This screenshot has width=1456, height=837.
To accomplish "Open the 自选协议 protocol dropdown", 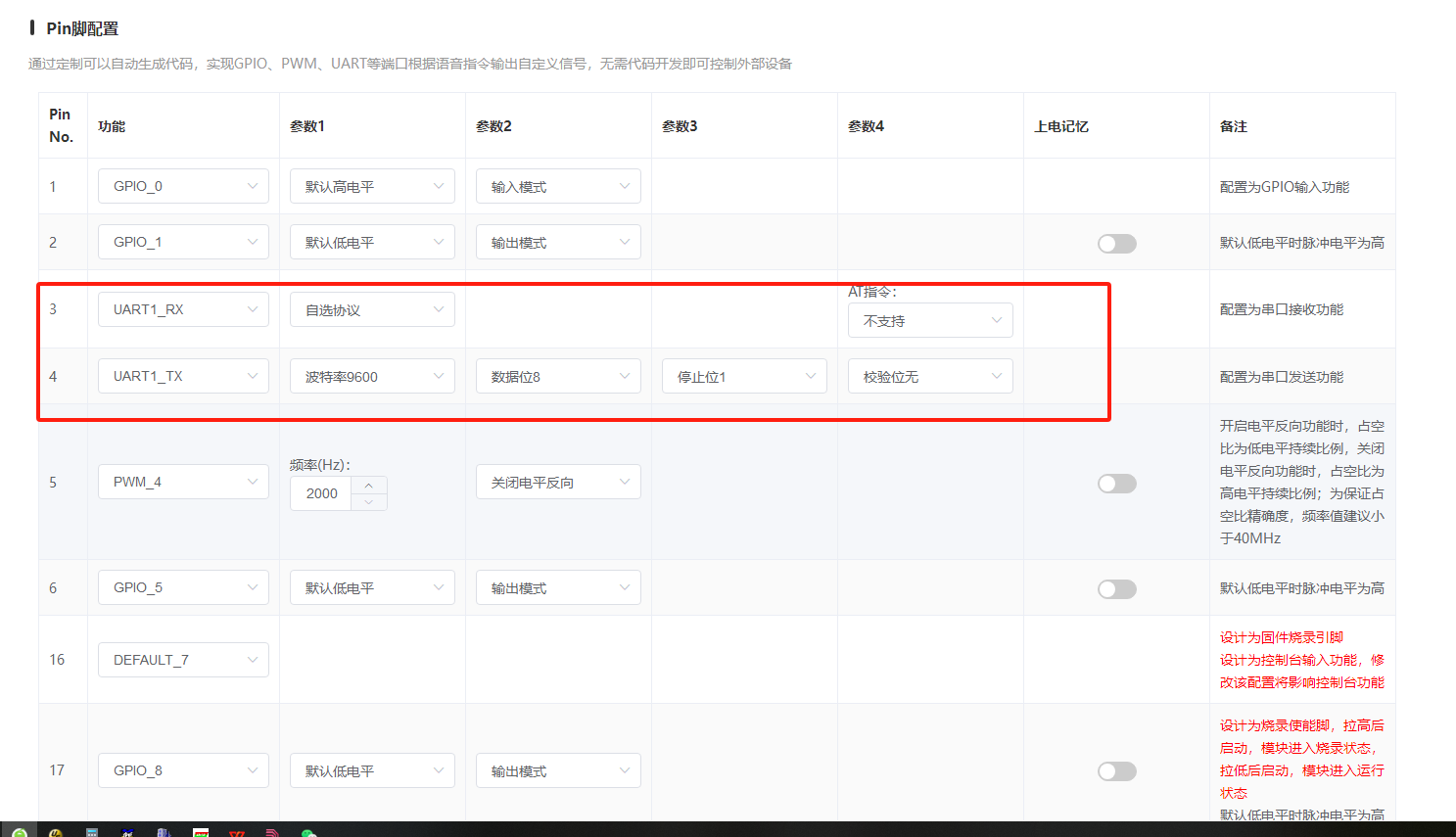I will tap(372, 310).
